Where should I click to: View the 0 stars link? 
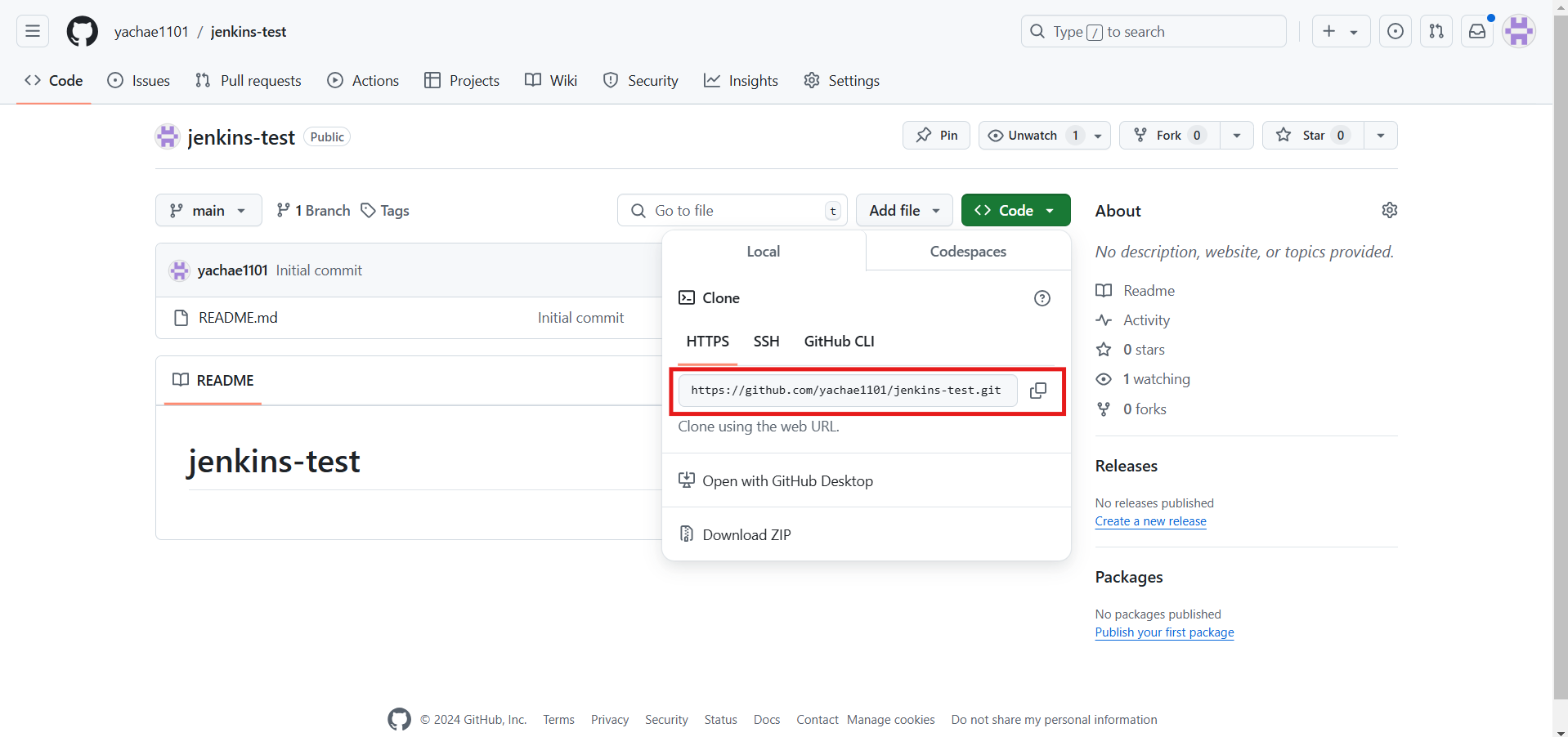pyautogui.click(x=1130, y=350)
